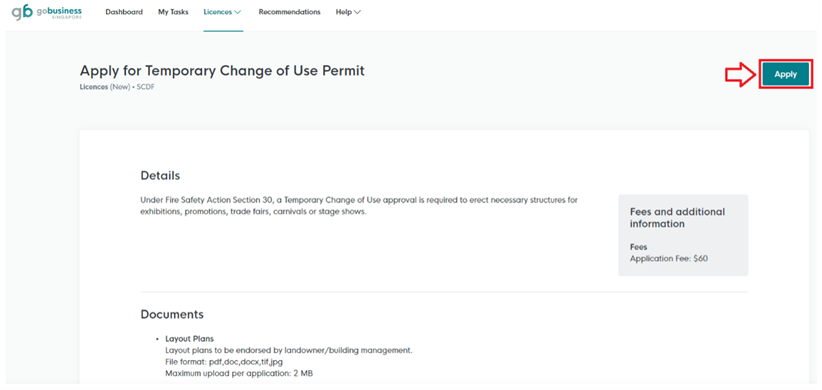This screenshot has height=390, width=822.
Task: Click the chevron next to Help
Action: (x=358, y=12)
